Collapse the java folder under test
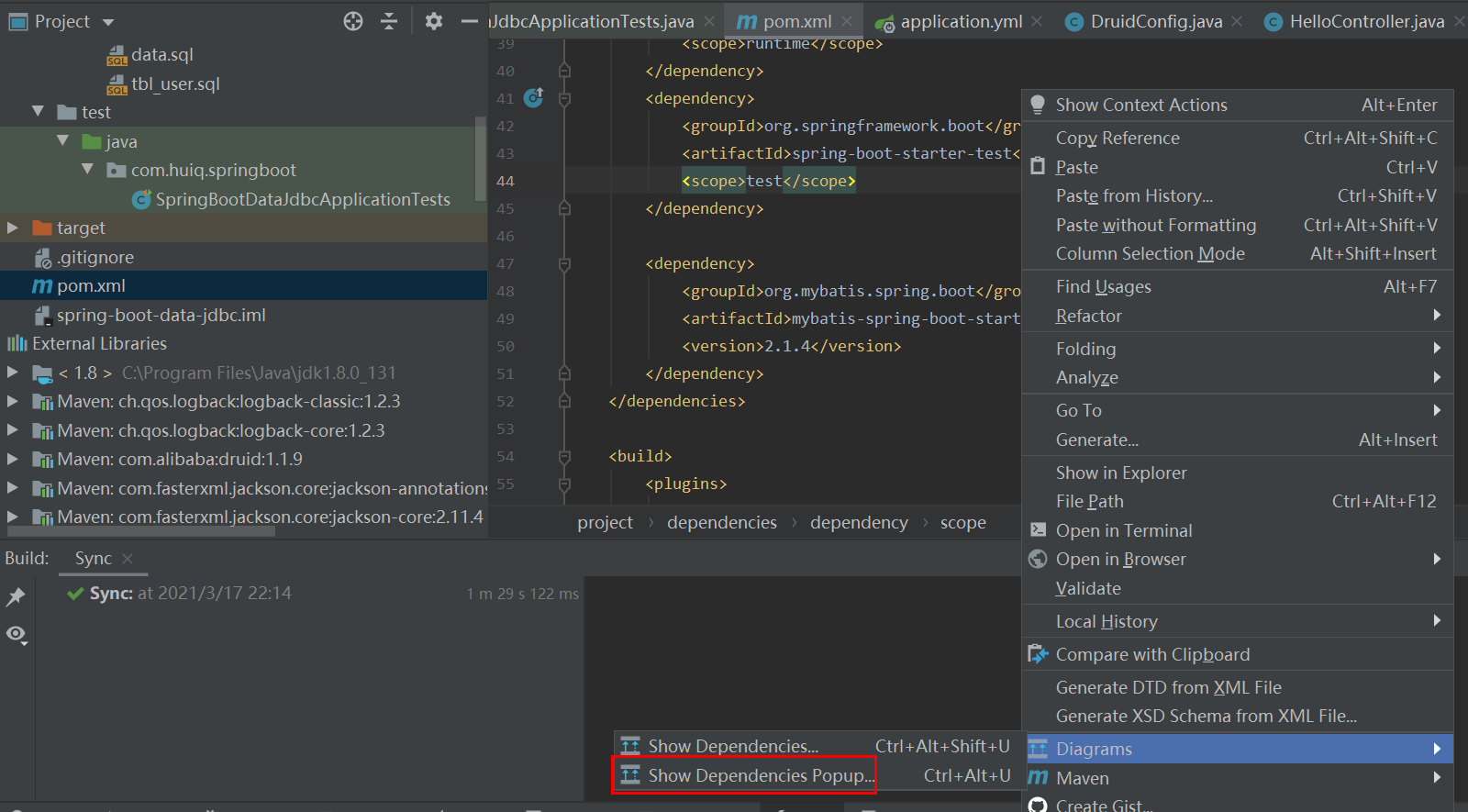This screenshot has width=1468, height=812. [62, 141]
